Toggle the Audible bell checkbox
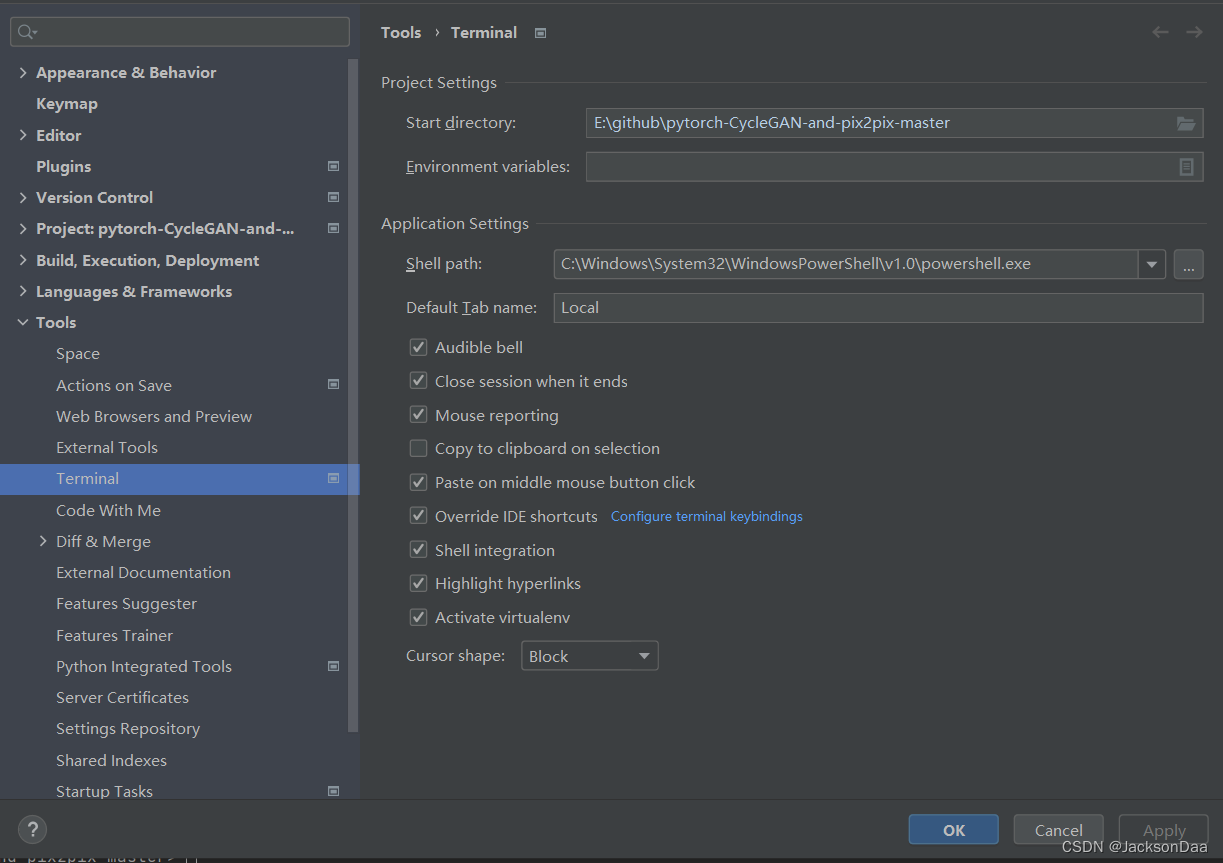This screenshot has height=863, width=1223. pos(418,347)
